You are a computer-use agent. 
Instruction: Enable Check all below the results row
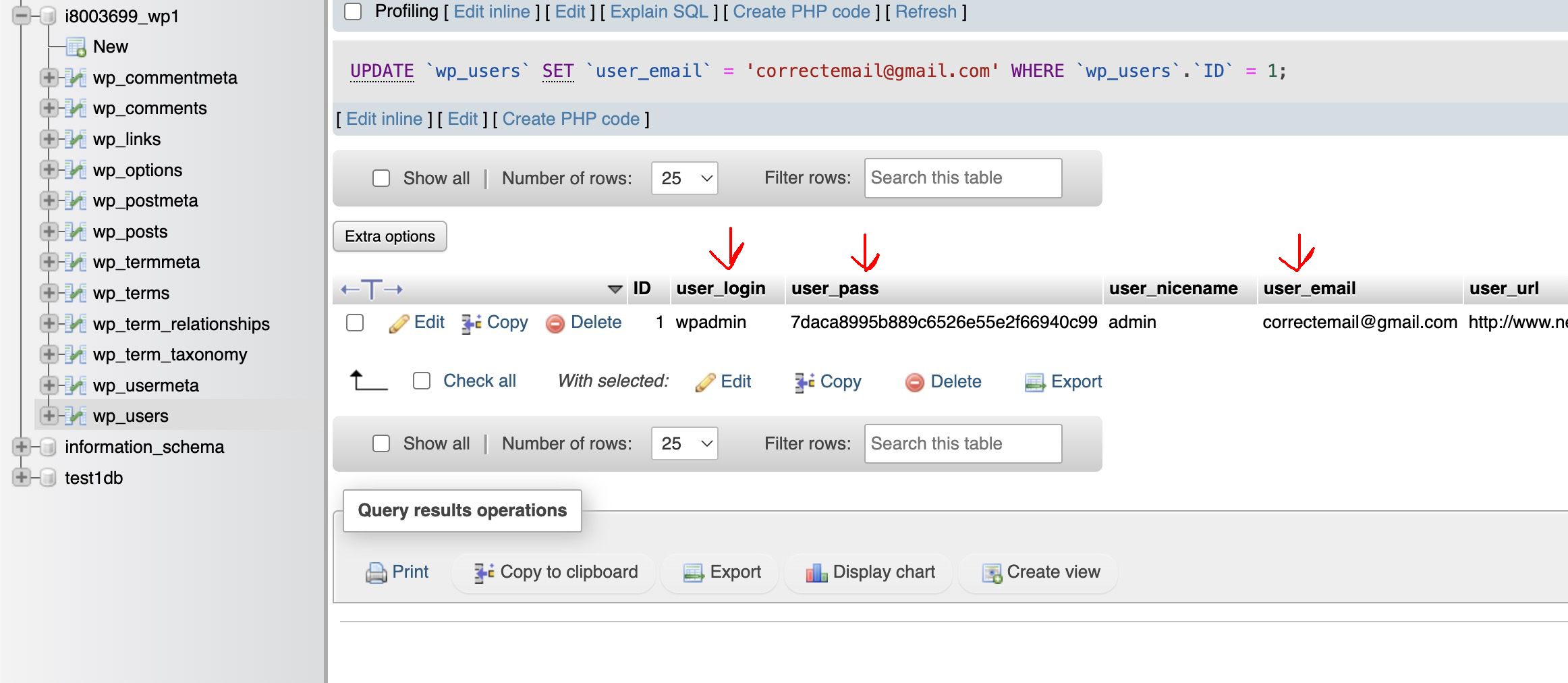coord(422,380)
